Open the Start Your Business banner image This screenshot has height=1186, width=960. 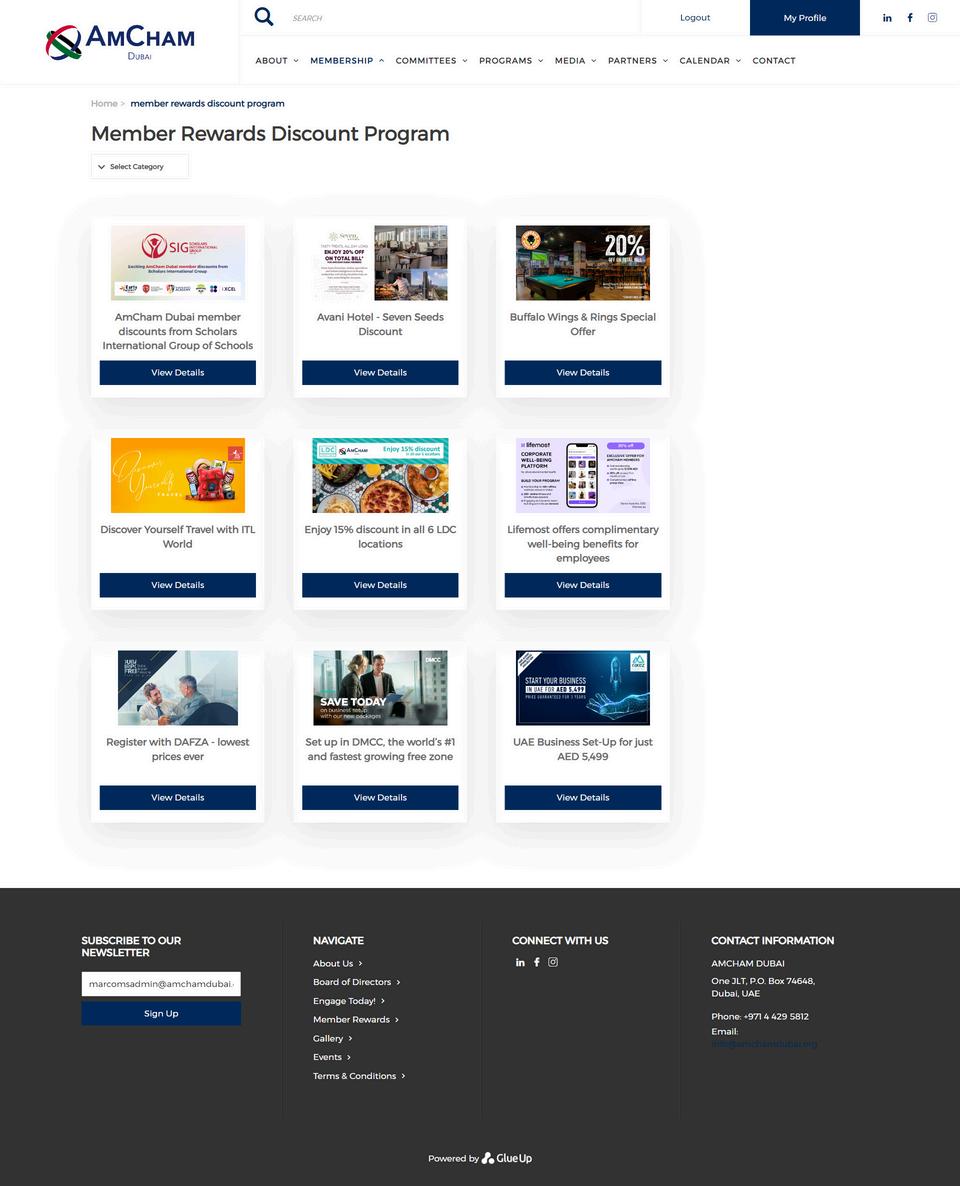coord(583,688)
